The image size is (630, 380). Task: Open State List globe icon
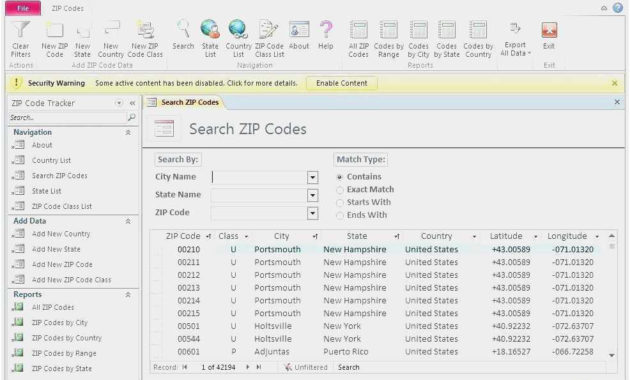(x=210, y=30)
